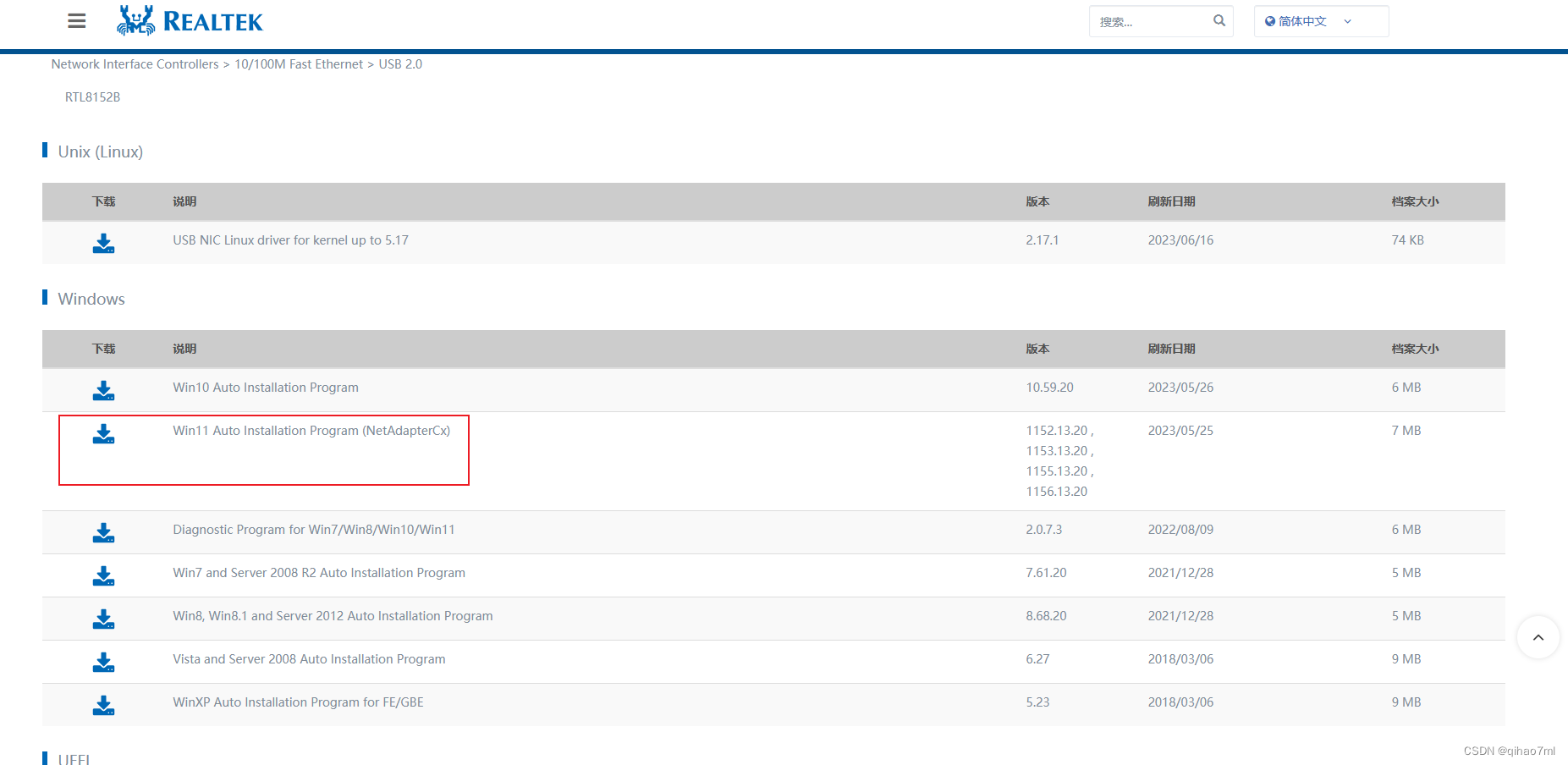The height and width of the screenshot is (765, 1568).
Task: Click Windows table 说明 column header
Action: 184,349
